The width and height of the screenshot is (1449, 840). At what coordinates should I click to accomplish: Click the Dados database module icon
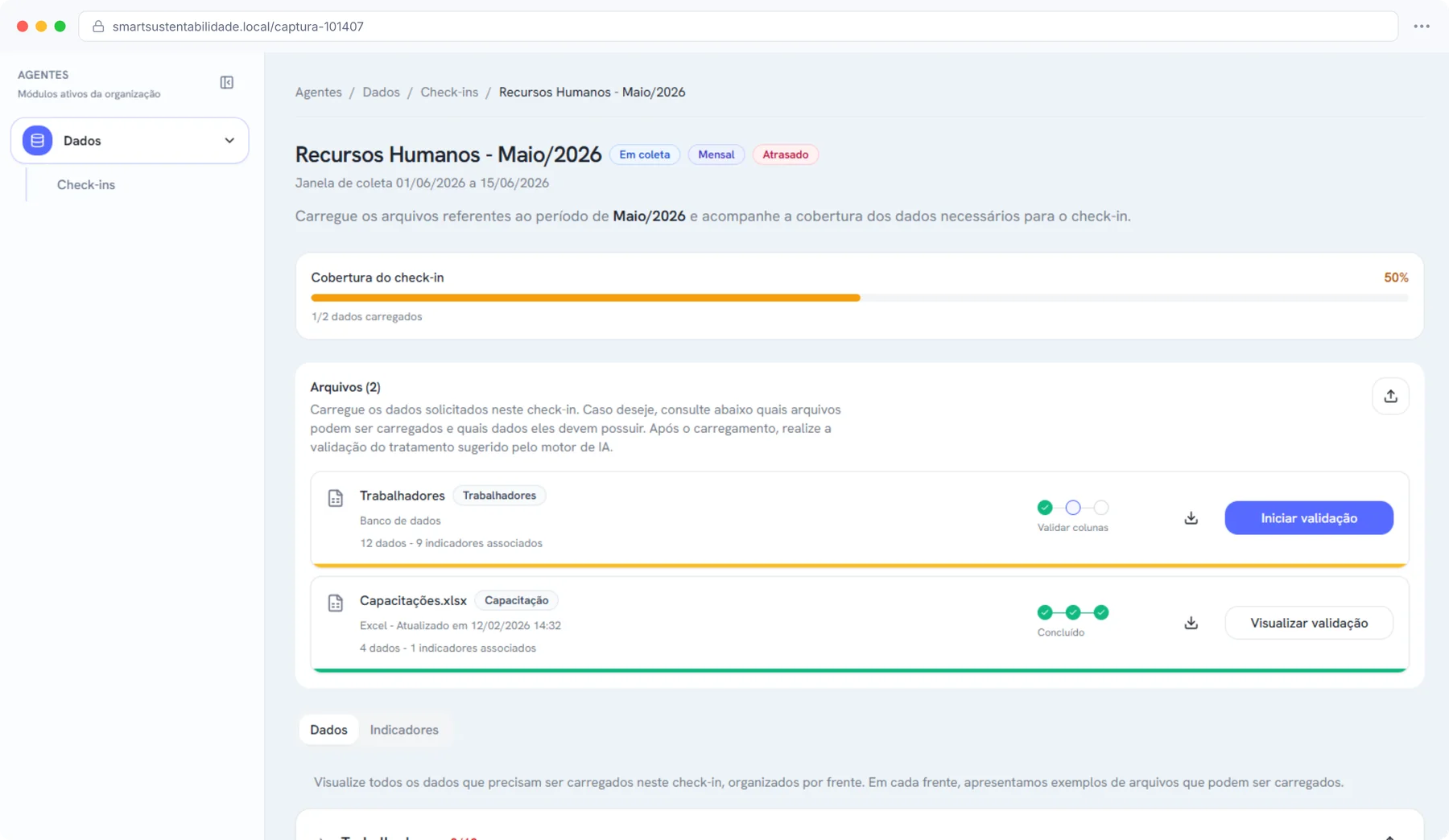(x=37, y=140)
